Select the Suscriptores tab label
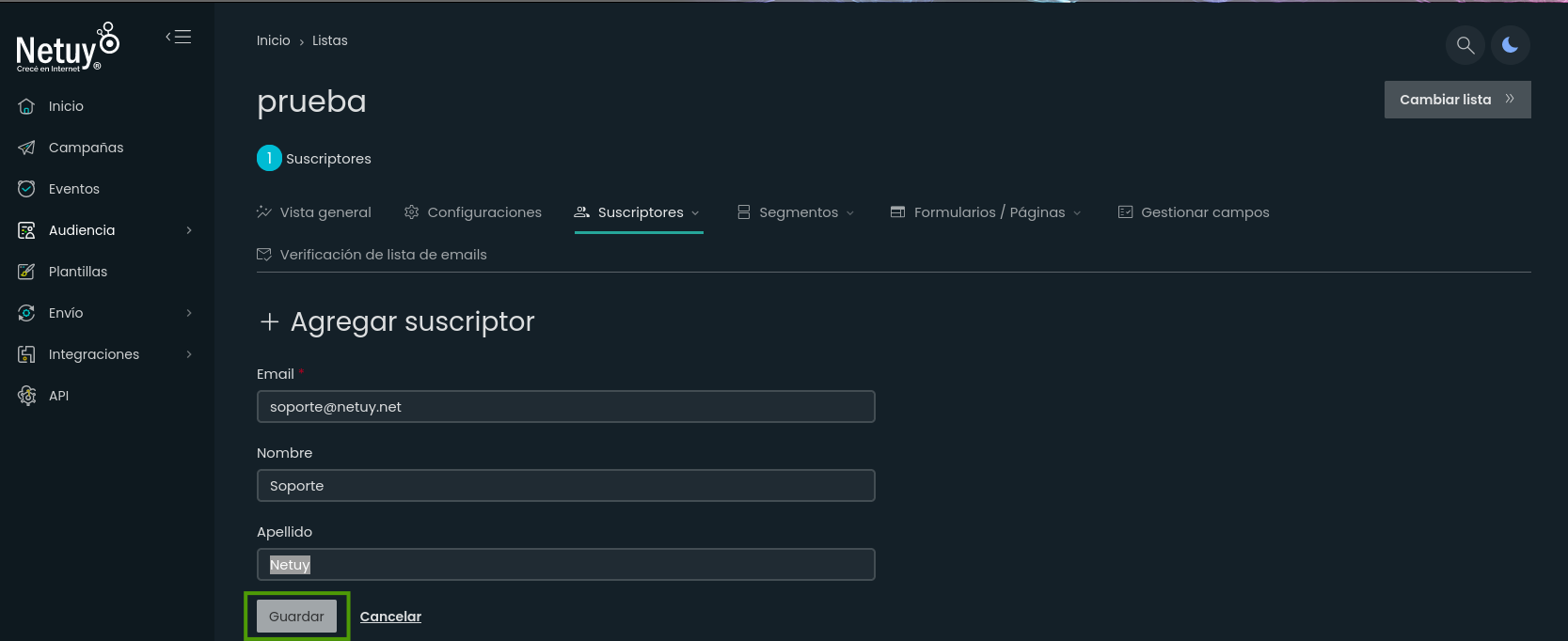Viewport: 1568px width, 641px height. point(641,212)
